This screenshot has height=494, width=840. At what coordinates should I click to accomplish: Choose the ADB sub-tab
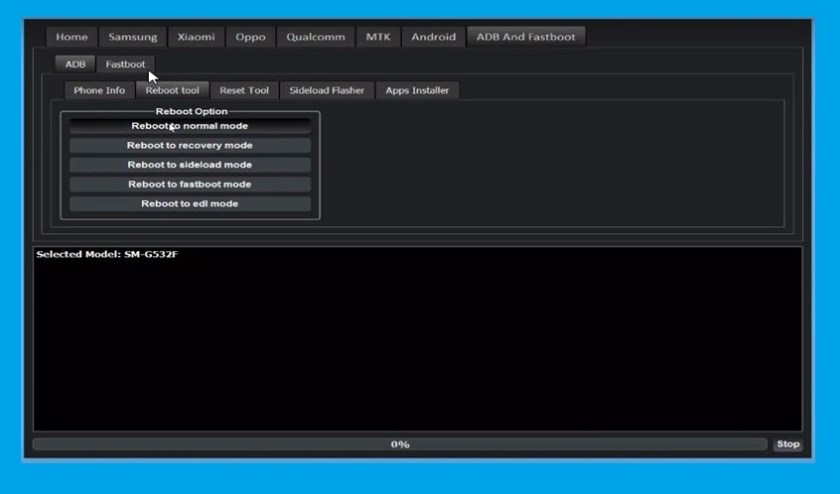(75, 64)
